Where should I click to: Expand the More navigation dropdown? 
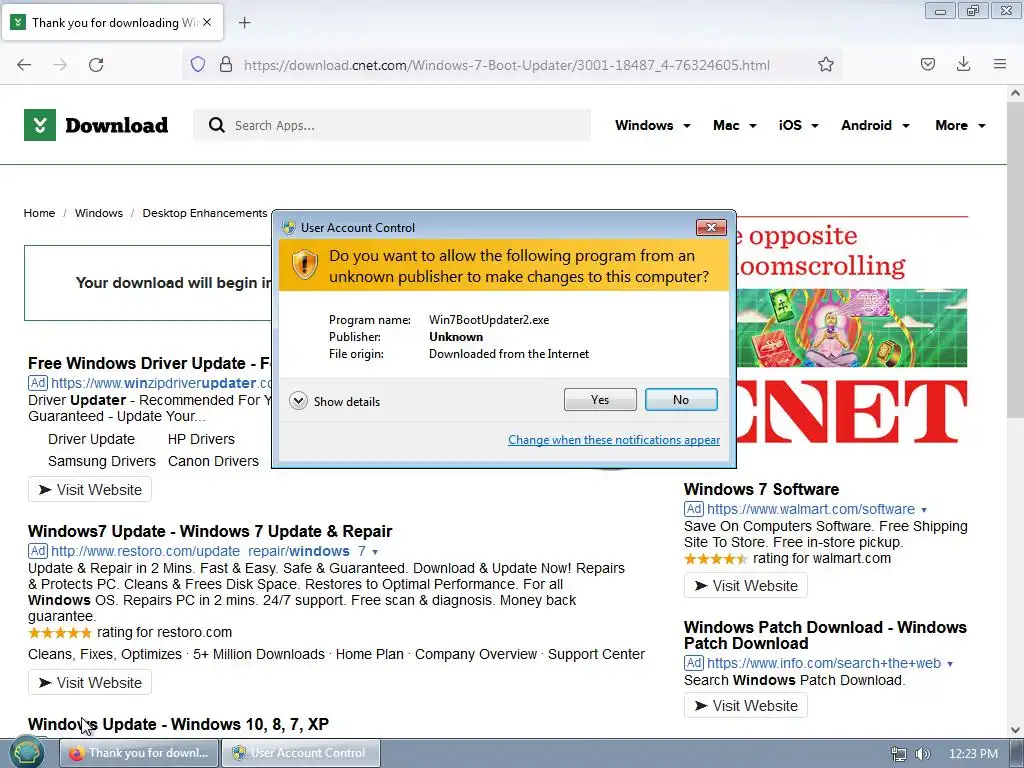point(960,125)
